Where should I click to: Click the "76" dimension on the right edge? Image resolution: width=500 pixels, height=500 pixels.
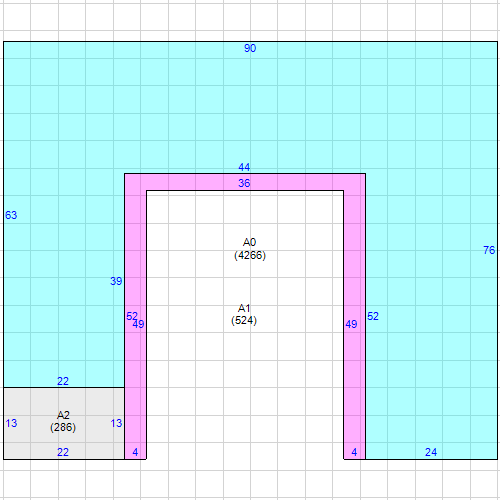click(x=489, y=250)
